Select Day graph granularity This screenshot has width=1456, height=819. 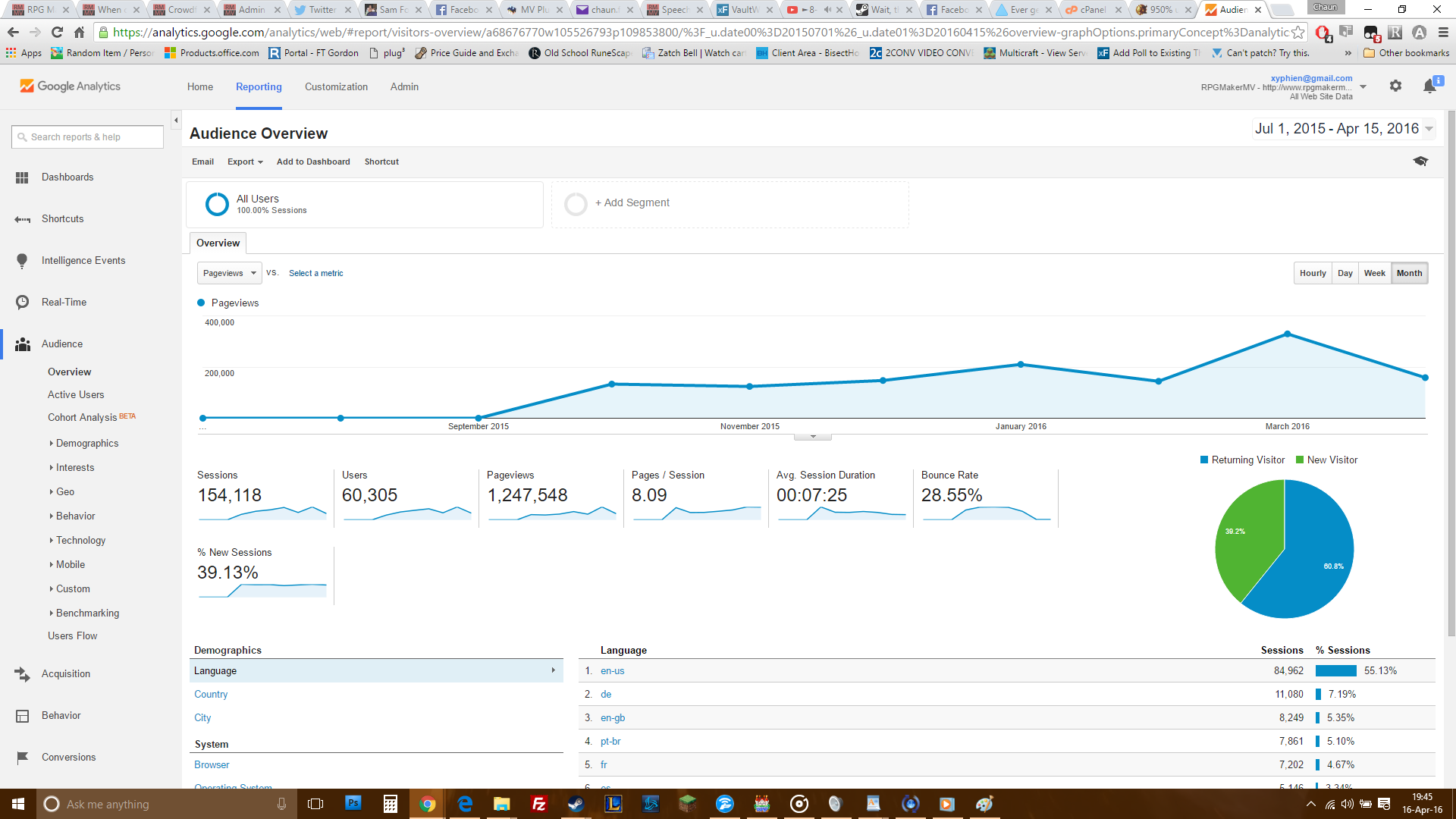[x=1345, y=274]
